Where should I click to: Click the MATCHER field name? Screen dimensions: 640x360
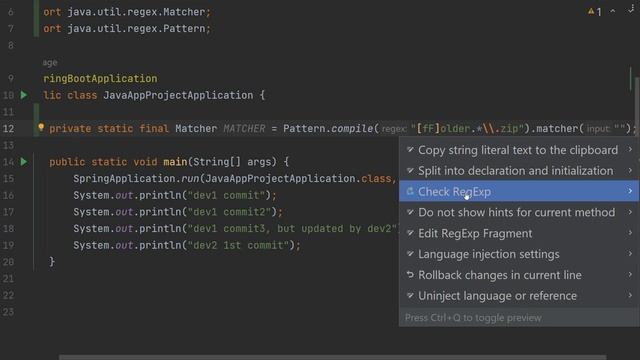[244, 129]
